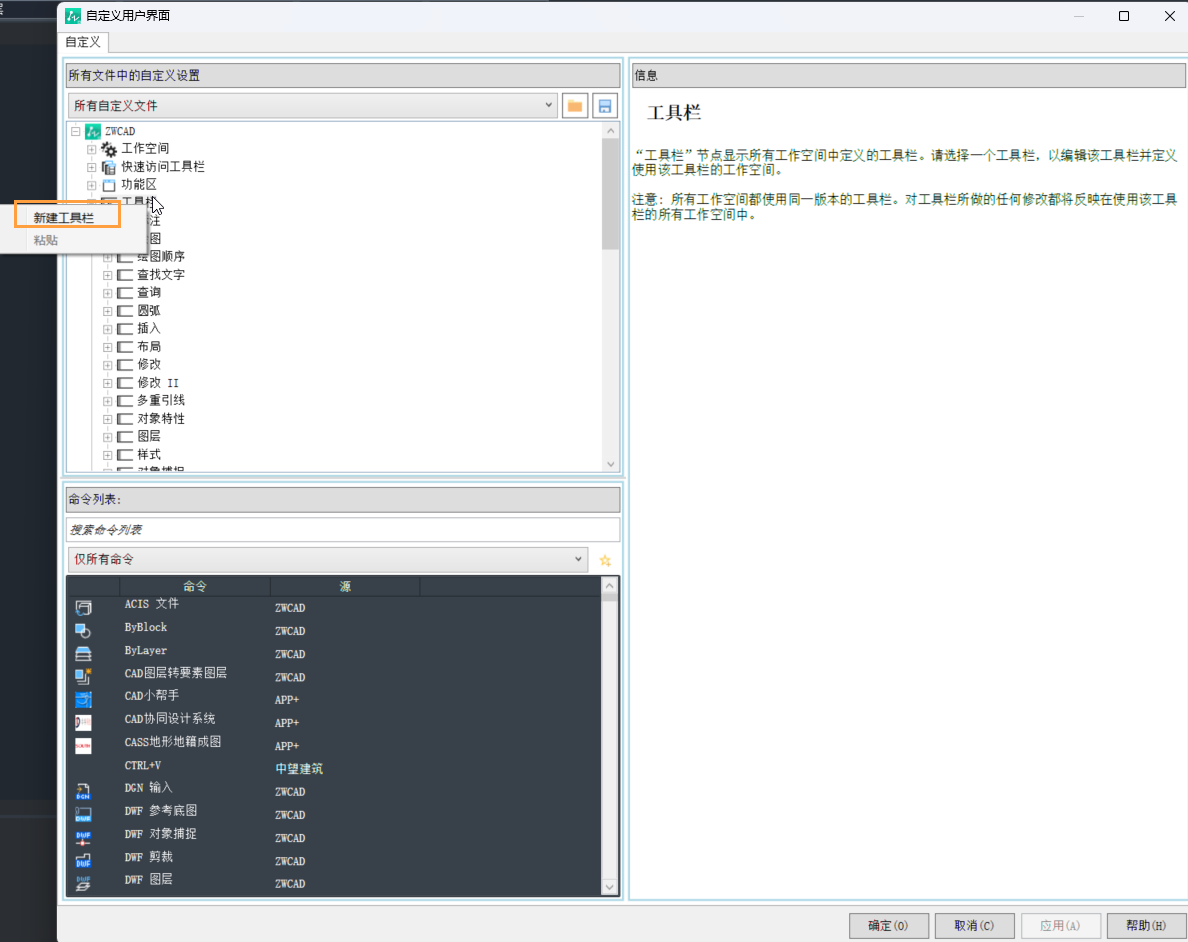Click the 确定(O) button
1188x942 pixels.
[888, 925]
